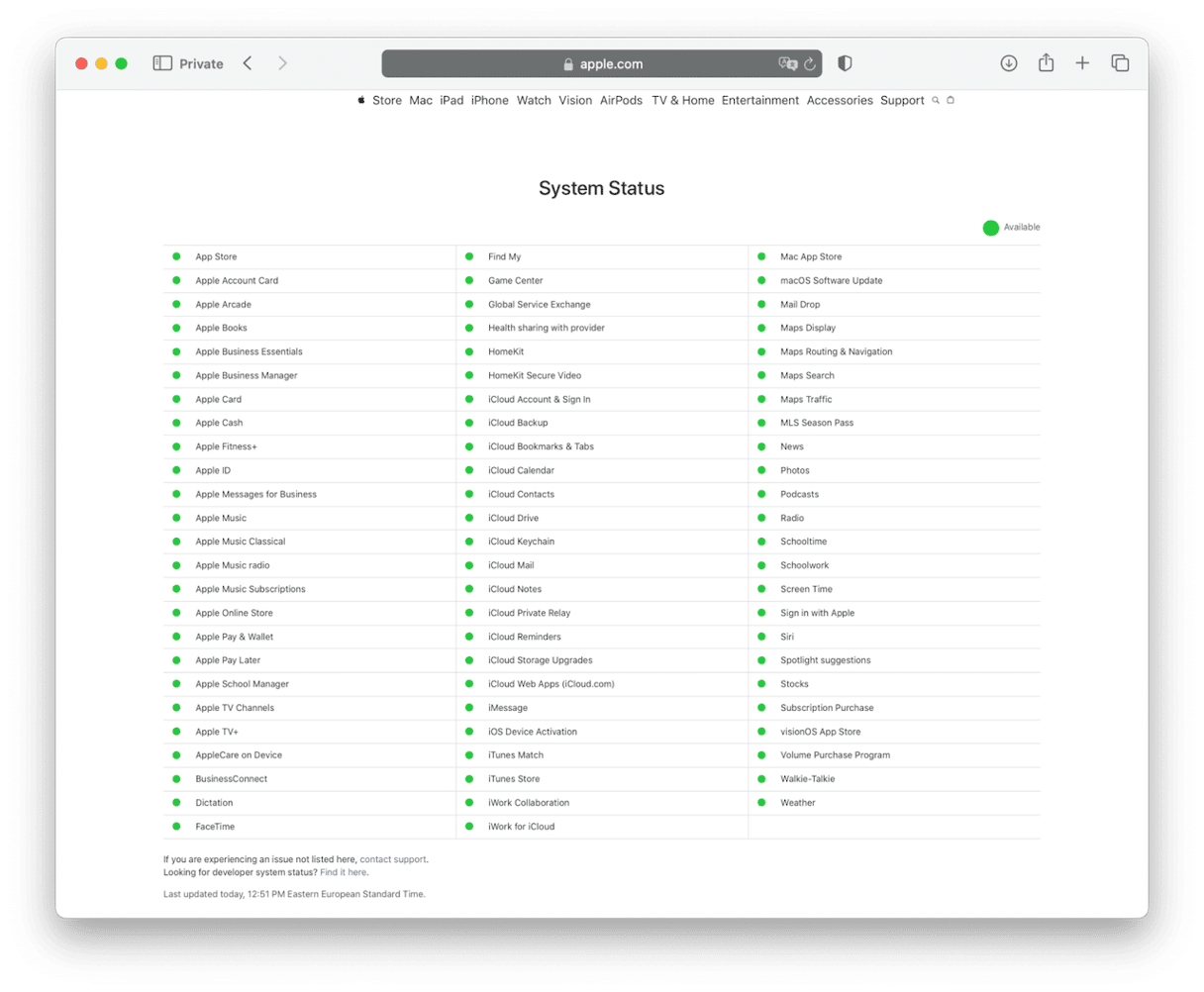Open the Store navigation item
1204x992 pixels.
pyautogui.click(x=387, y=100)
